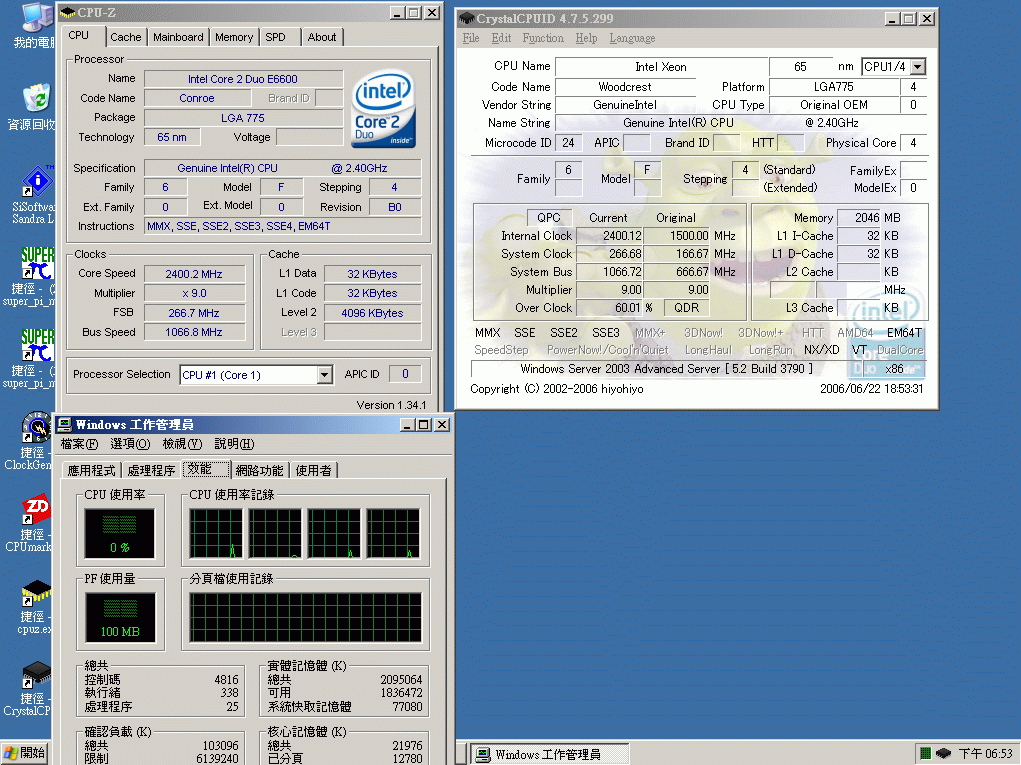Click the CrystalCPUID chip icon in the system tray
The width and height of the screenshot is (1021, 765).
click(x=943, y=753)
